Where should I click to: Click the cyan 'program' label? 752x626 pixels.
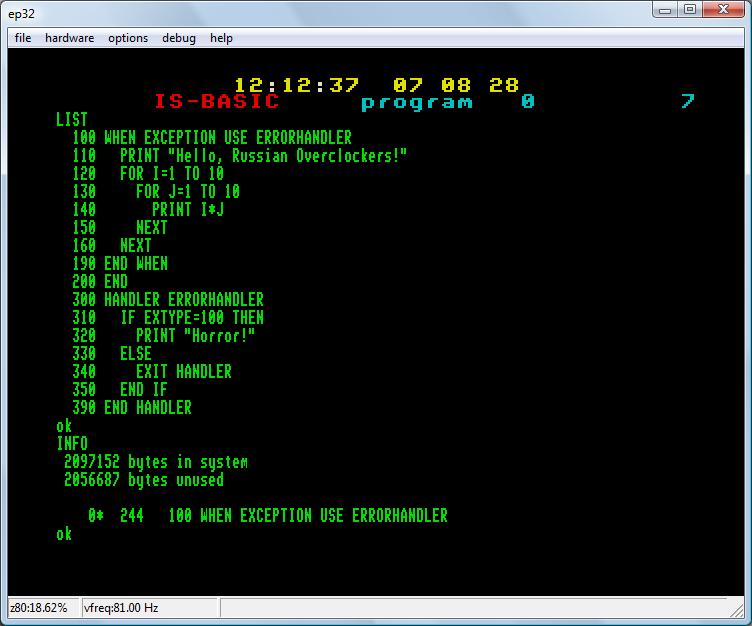(x=417, y=102)
